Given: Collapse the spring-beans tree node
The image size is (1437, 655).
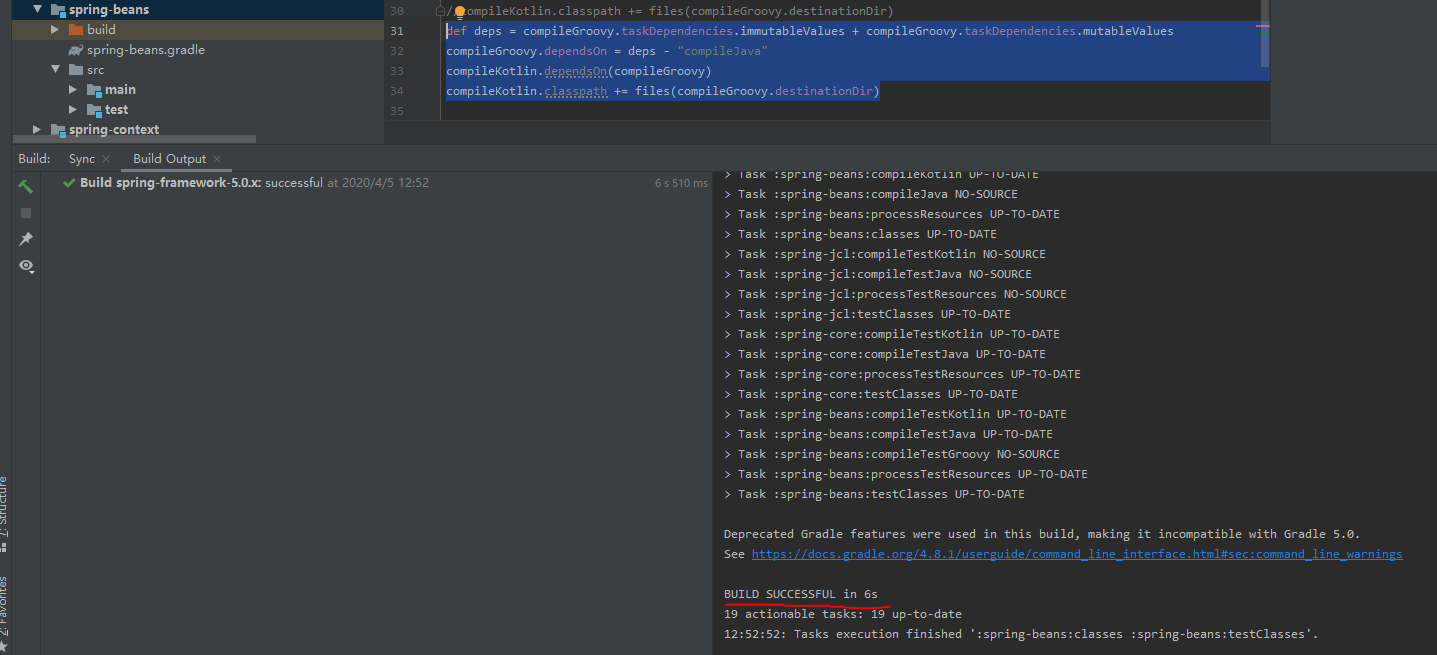Looking at the screenshot, I should [x=37, y=10].
